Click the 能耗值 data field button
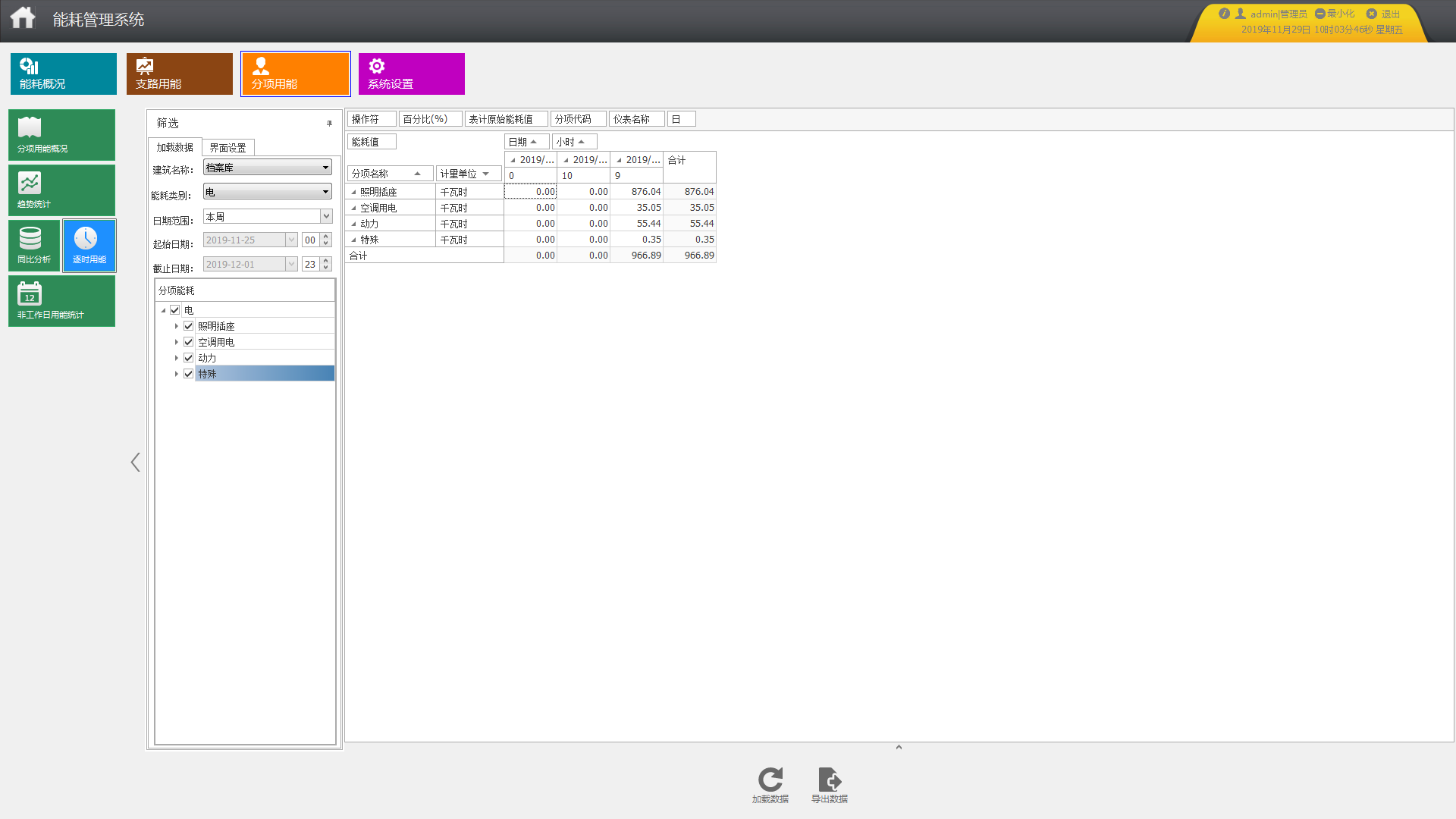The height and width of the screenshot is (819, 1456). tap(372, 142)
